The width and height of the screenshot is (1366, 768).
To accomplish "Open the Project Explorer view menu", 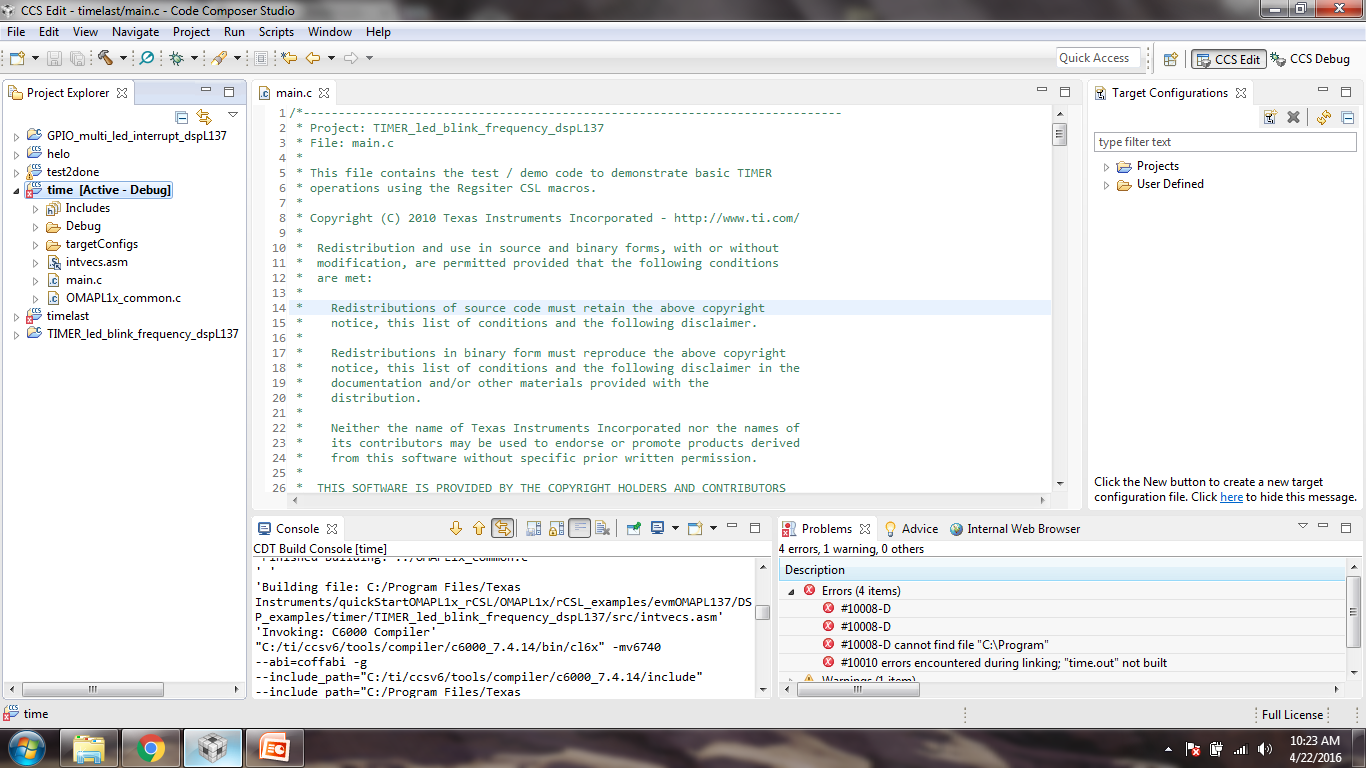I will click(232, 116).
